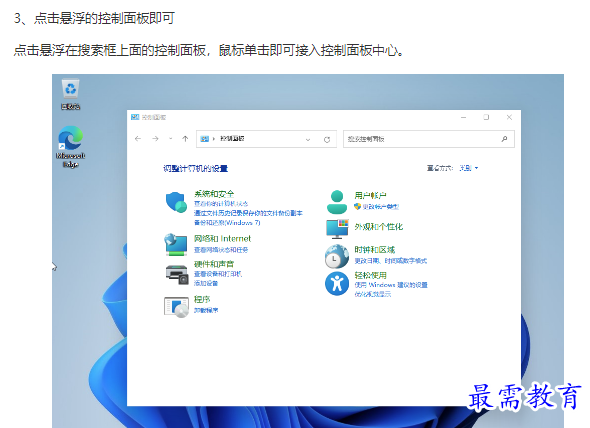
Task: Click the 更改帐户类型 link
Action: coord(380,206)
